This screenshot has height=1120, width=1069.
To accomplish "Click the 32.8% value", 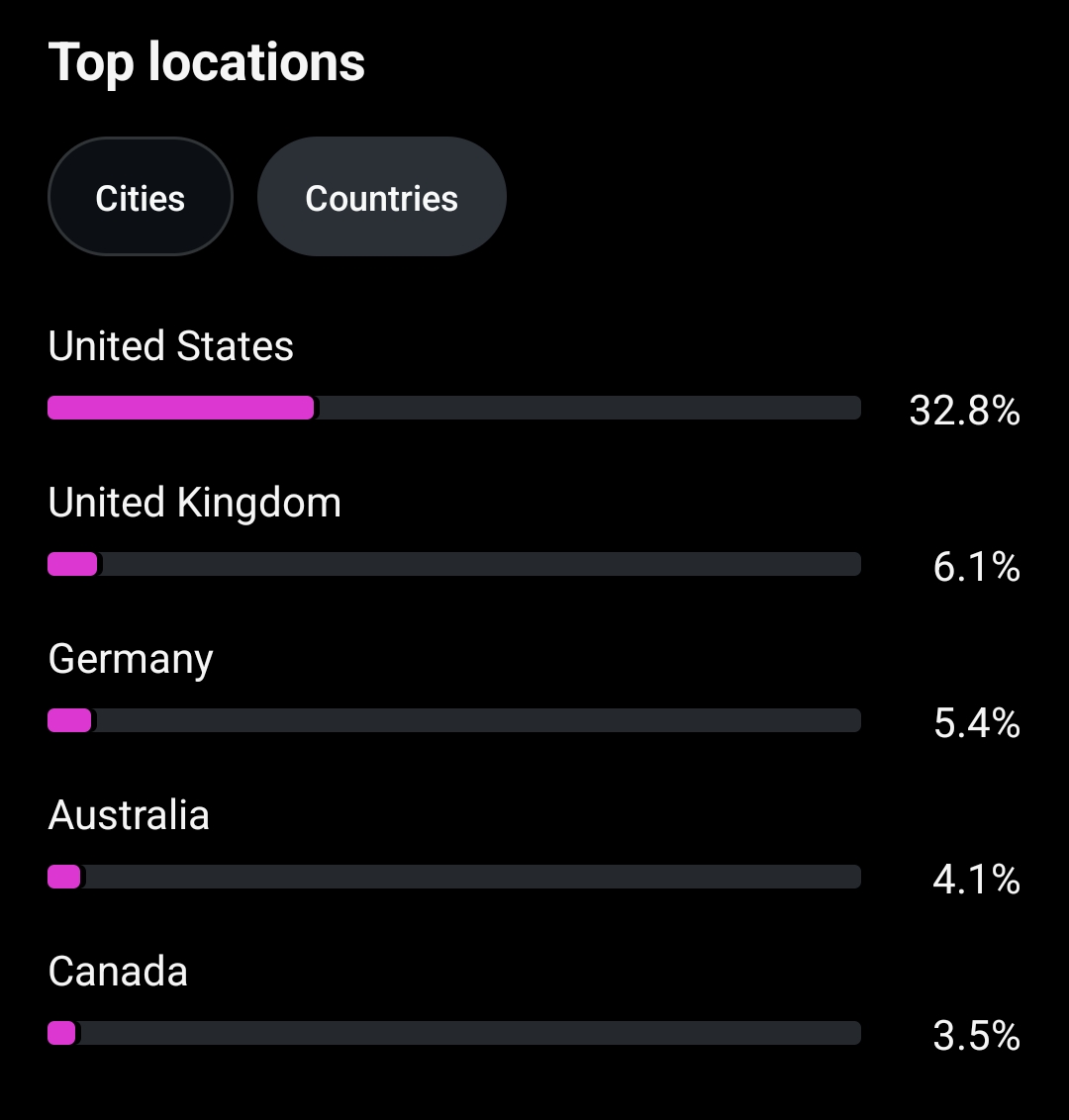I will (964, 410).
